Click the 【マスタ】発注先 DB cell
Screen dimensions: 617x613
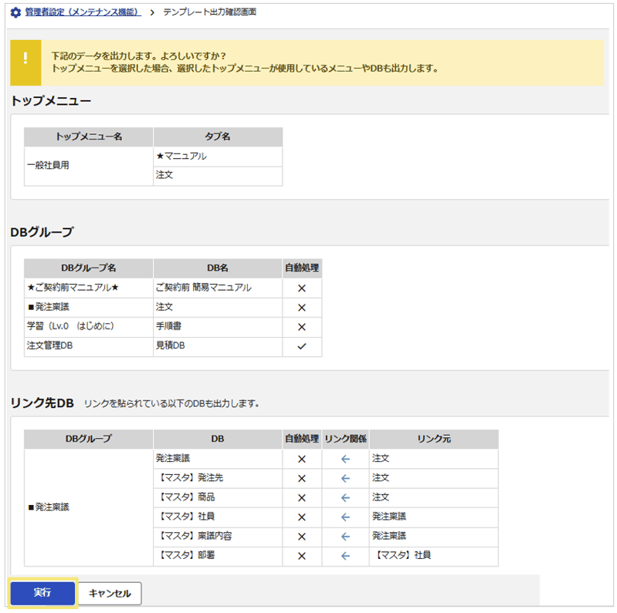(218, 478)
